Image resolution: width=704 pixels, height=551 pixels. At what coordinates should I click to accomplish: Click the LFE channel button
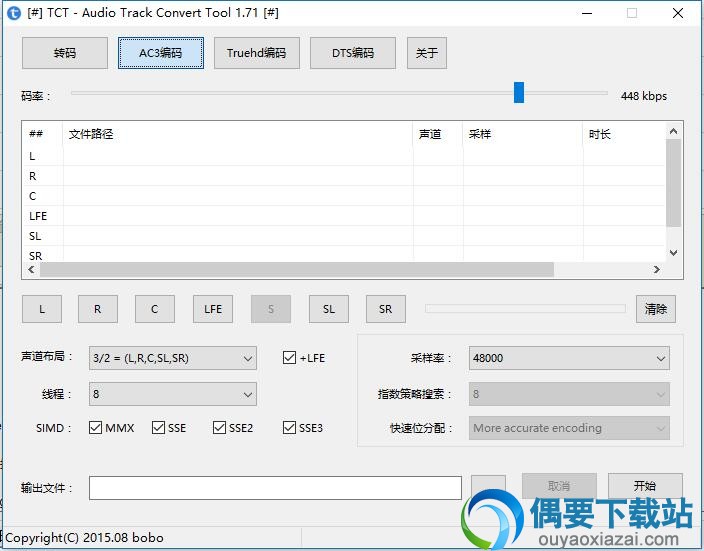[213, 309]
